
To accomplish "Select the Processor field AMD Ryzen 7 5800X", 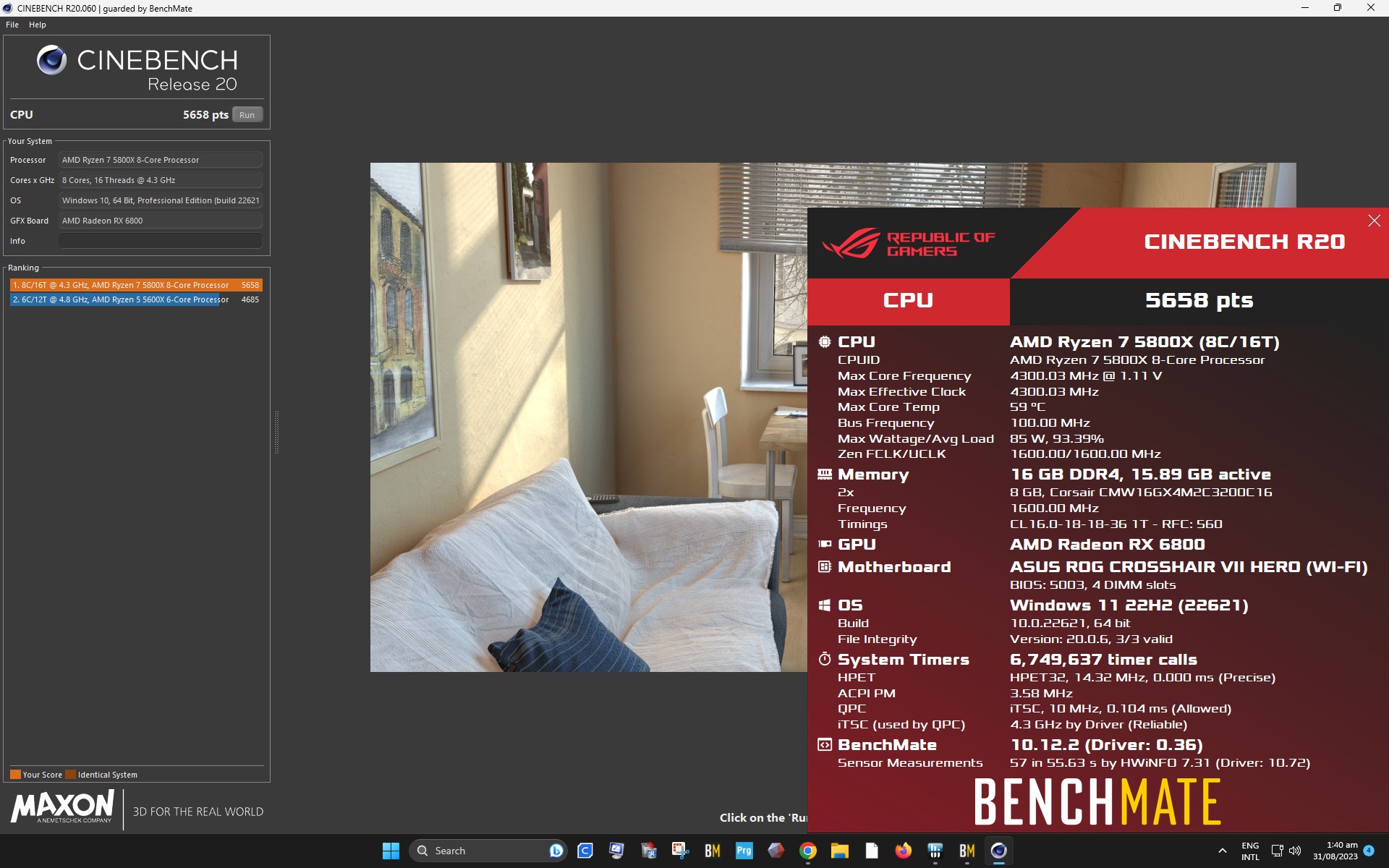I will point(160,160).
